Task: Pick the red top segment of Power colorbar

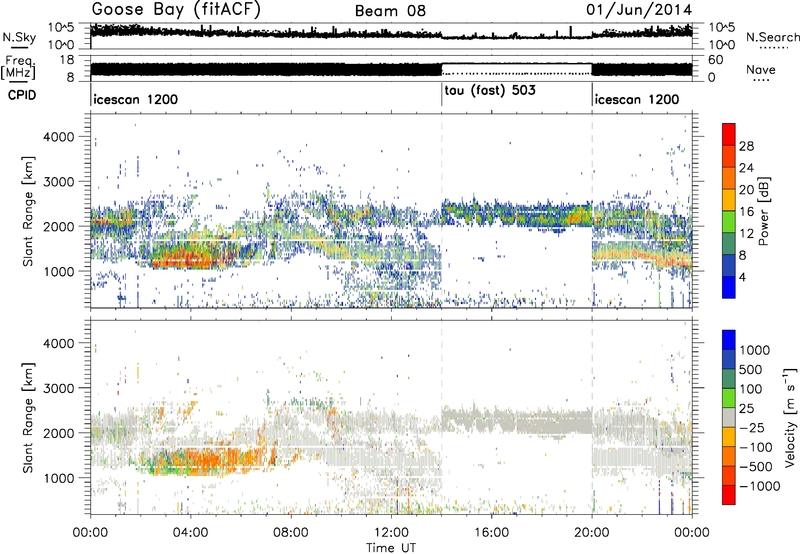Action: pos(729,134)
